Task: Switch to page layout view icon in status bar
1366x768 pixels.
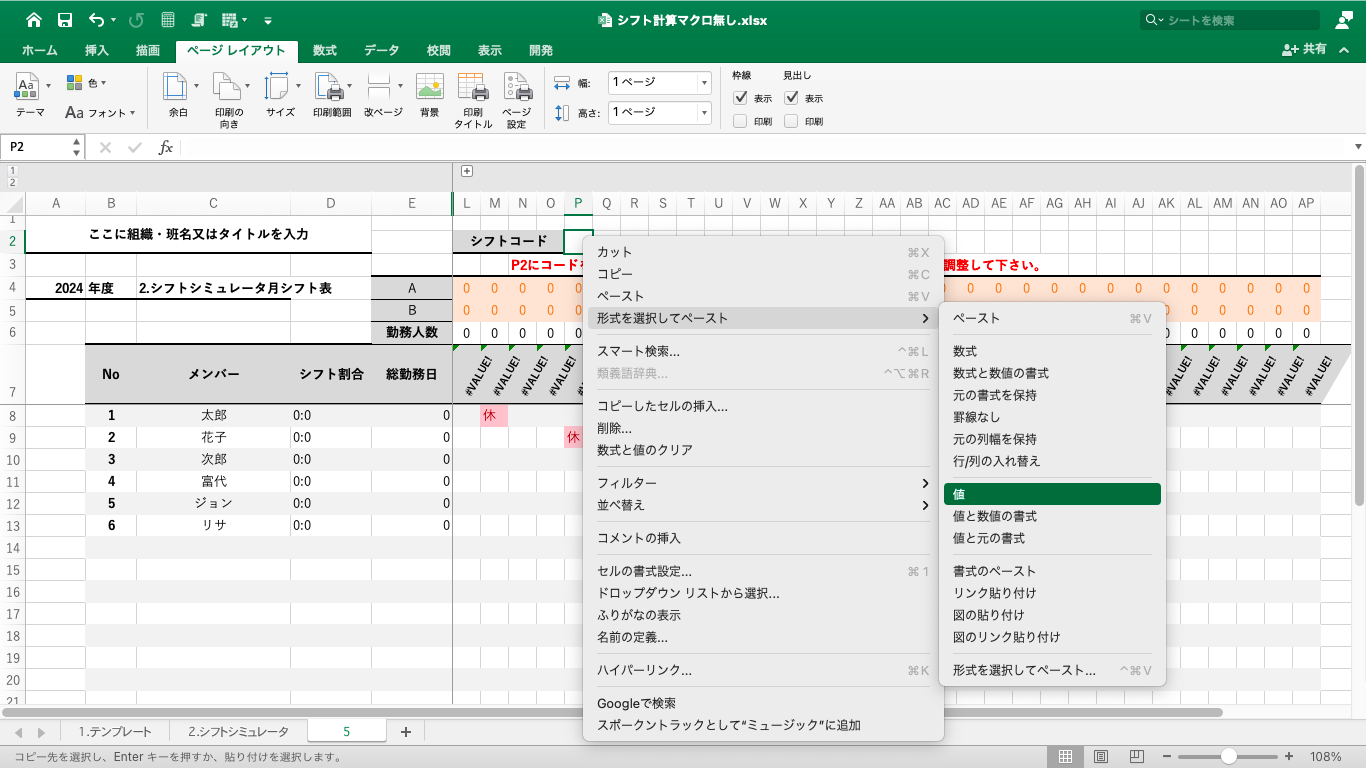Action: point(1100,757)
